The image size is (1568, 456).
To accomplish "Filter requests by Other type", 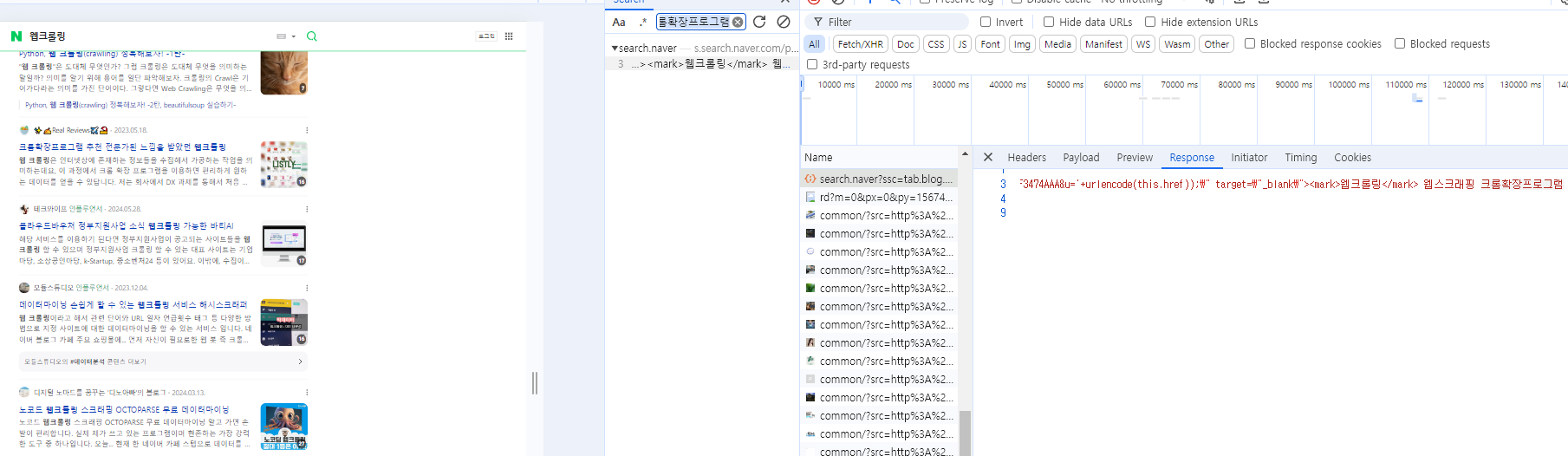I will pyautogui.click(x=1217, y=44).
